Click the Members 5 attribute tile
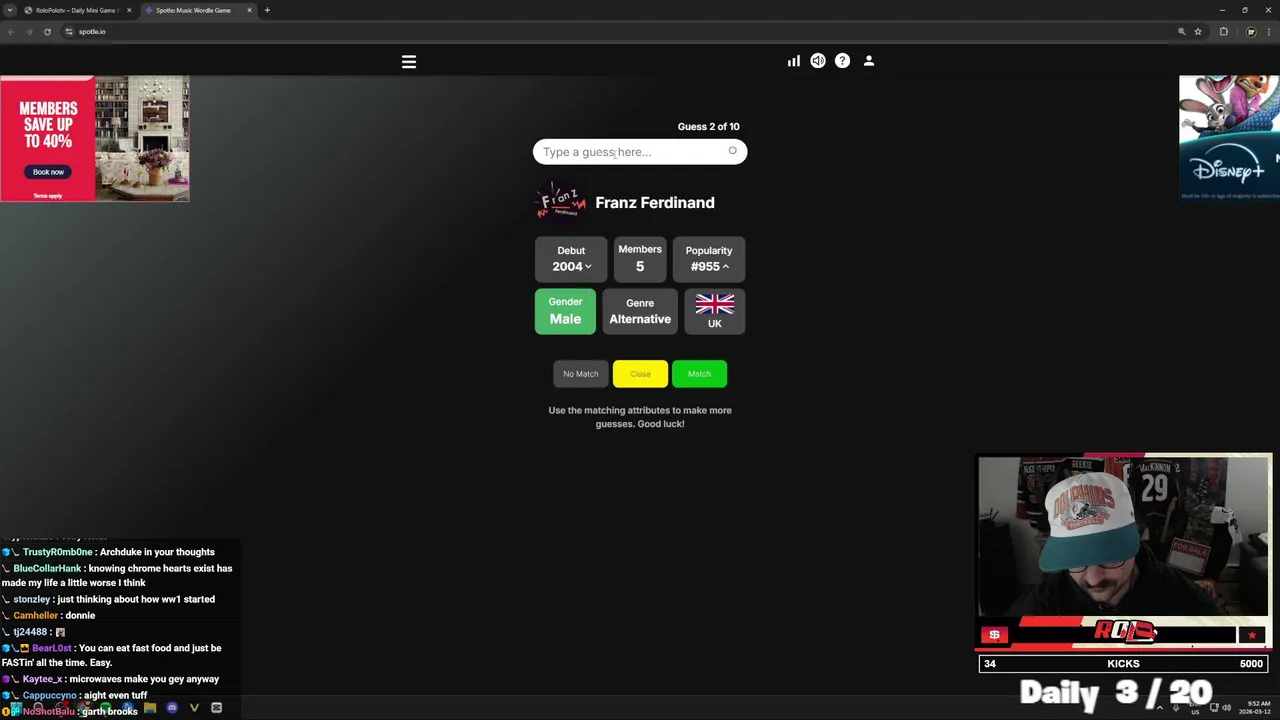Image resolution: width=1280 pixels, height=720 pixels. 640,259
